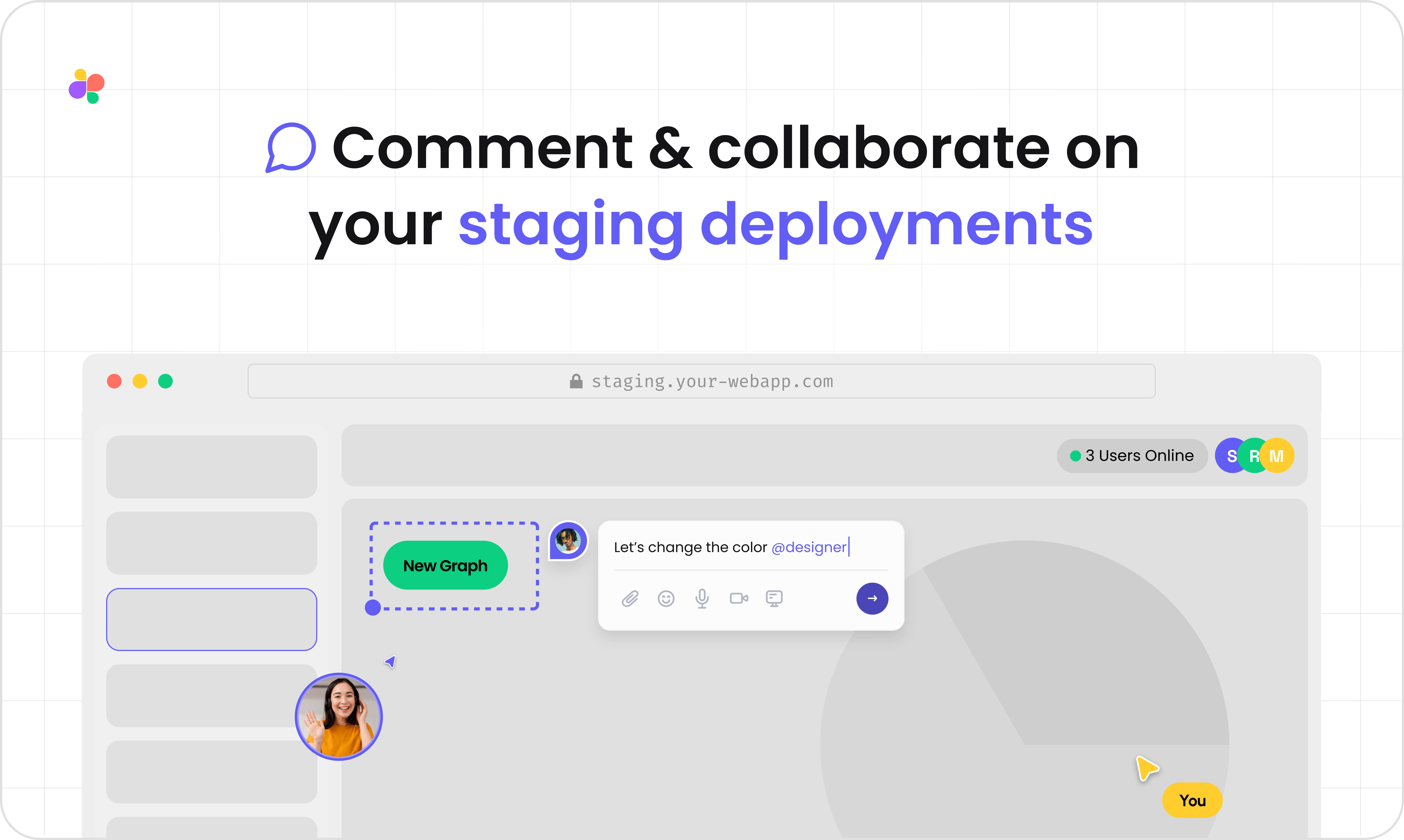Send the comment with arrow button
1404x840 pixels.
(872, 598)
